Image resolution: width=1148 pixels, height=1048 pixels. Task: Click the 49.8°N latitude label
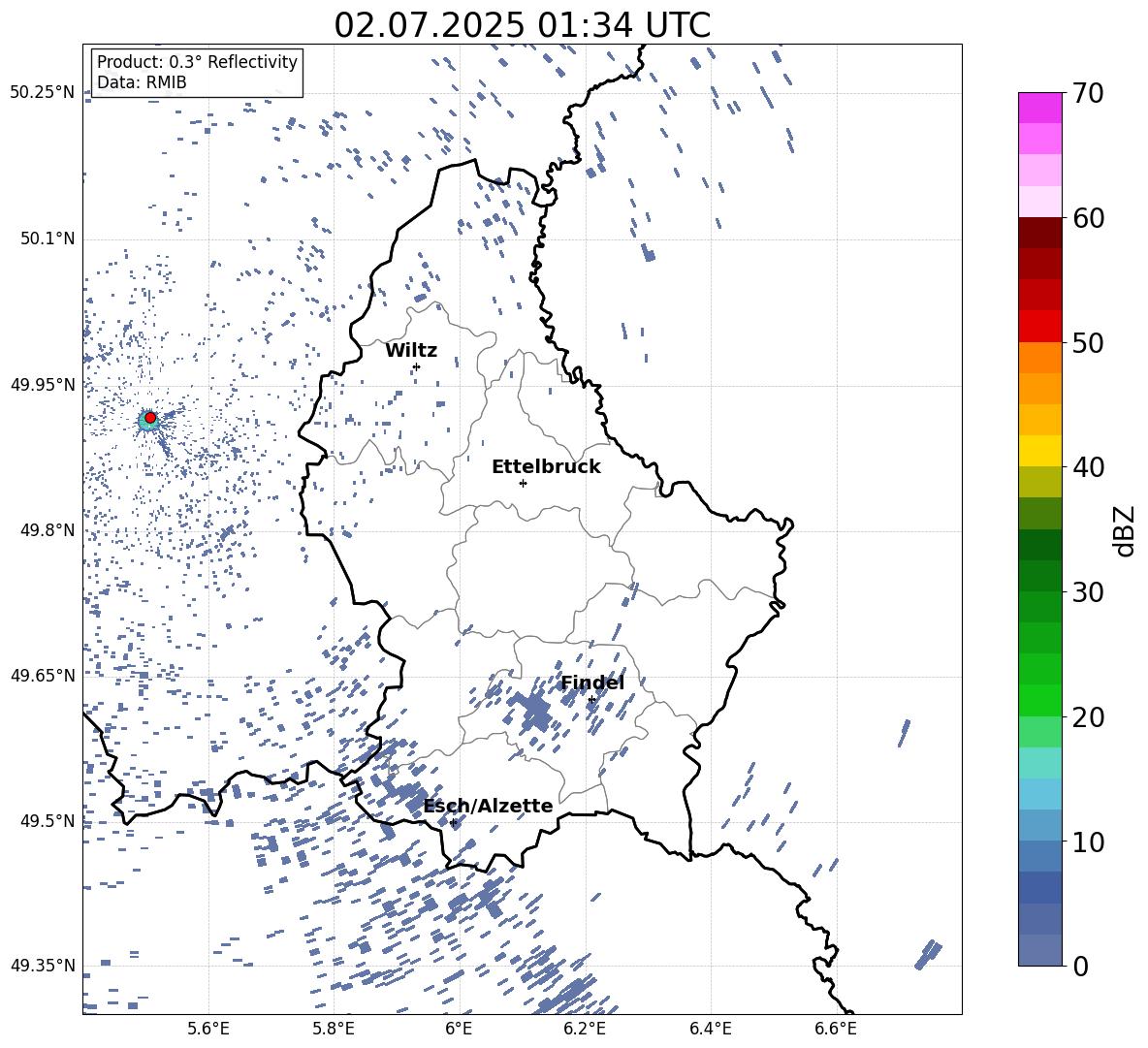(48, 530)
